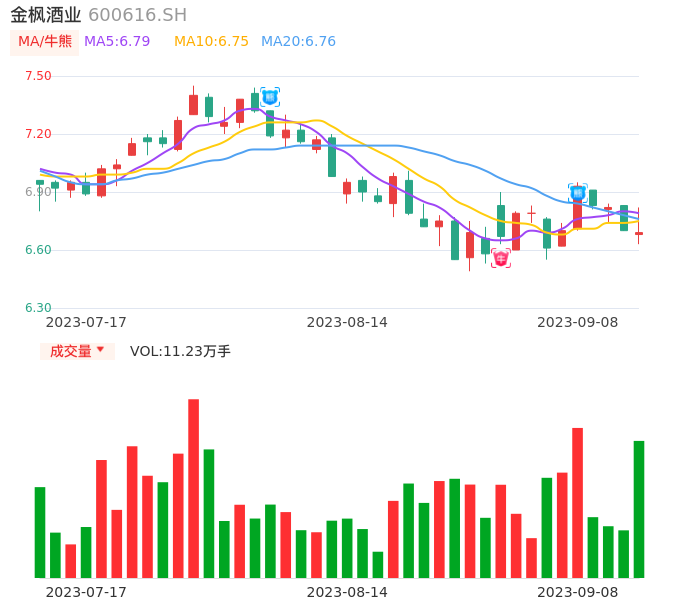Screen dimensions: 686x606
Task: Click the VOL:11.23万手 volume readout
Action: (x=180, y=351)
